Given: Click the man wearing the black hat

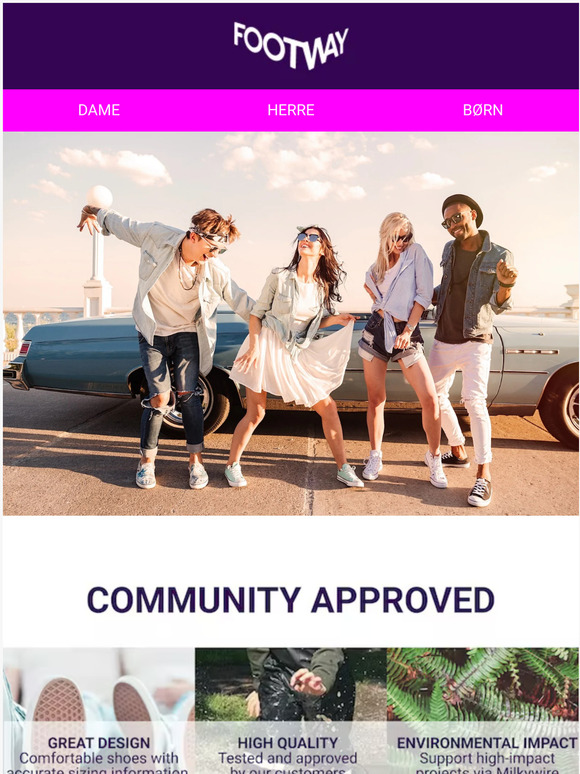Looking at the screenshot, I should tap(470, 346).
